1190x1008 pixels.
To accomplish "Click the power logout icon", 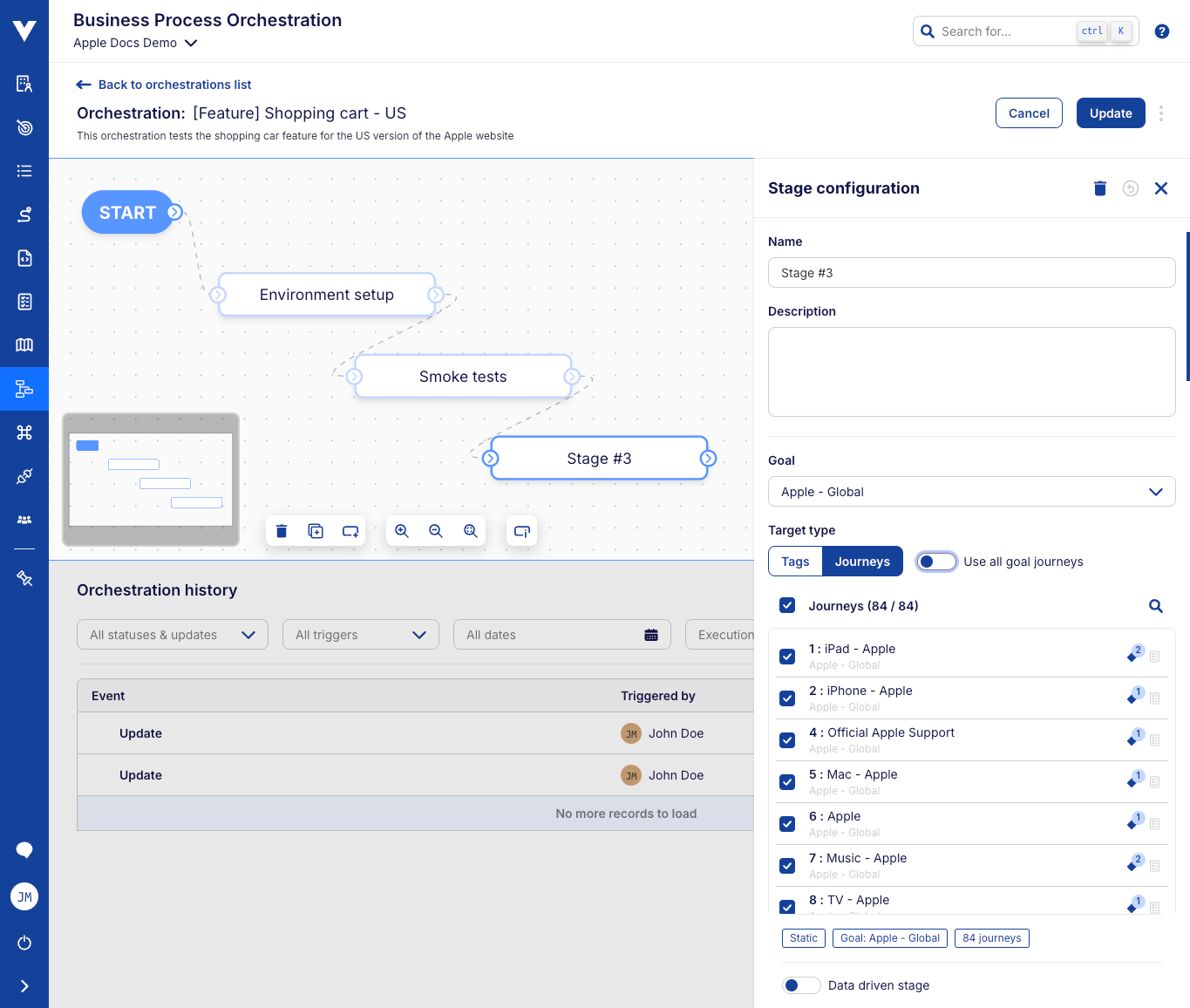I will (24, 943).
